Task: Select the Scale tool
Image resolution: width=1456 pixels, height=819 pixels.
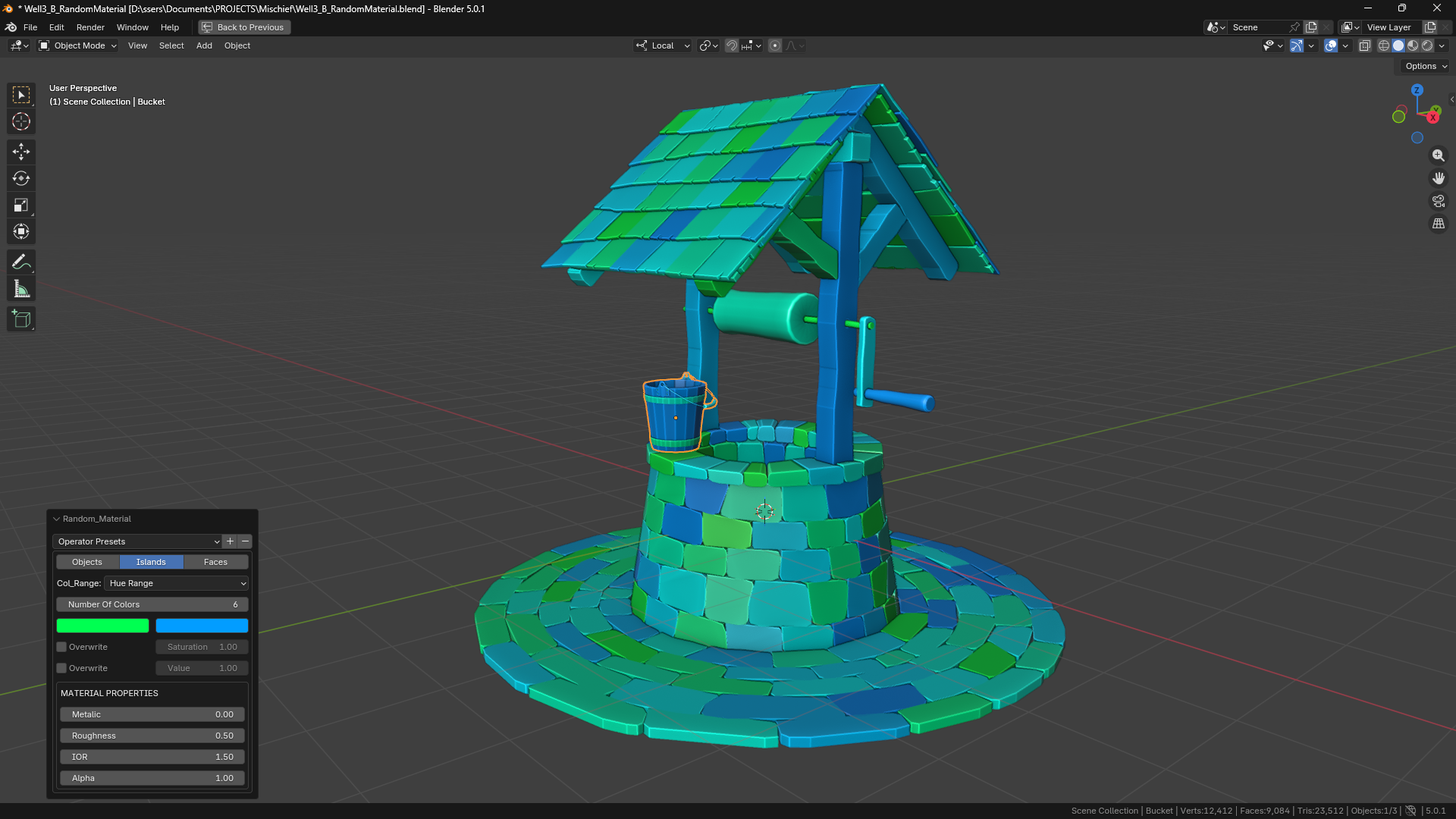Action: click(21, 205)
